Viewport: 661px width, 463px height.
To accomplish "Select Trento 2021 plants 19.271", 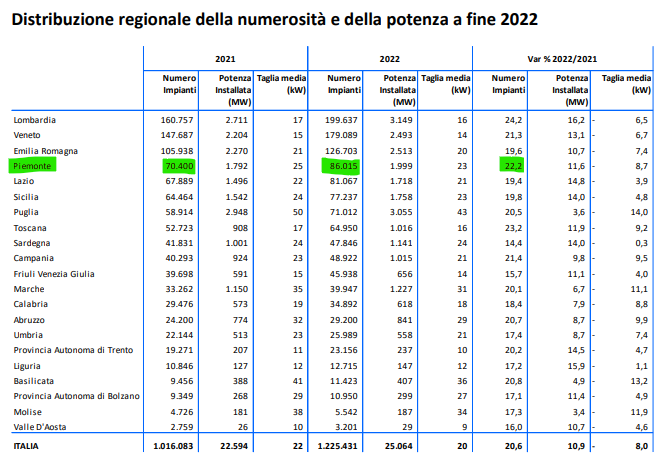I will (179, 350).
